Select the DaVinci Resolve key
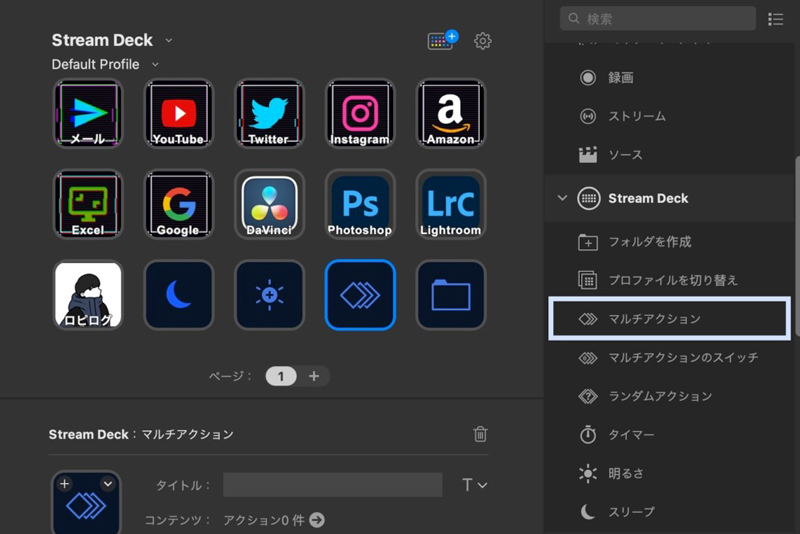800x534 pixels. (x=268, y=203)
